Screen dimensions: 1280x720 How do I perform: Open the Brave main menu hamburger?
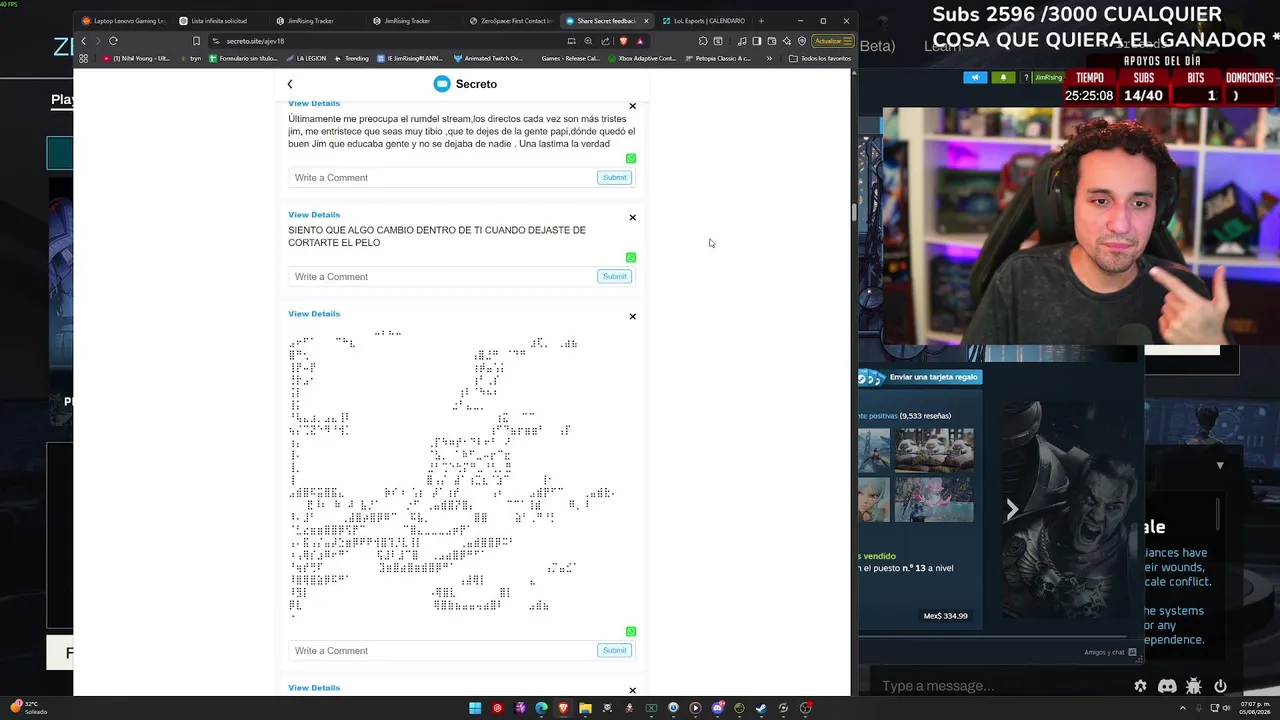point(847,41)
